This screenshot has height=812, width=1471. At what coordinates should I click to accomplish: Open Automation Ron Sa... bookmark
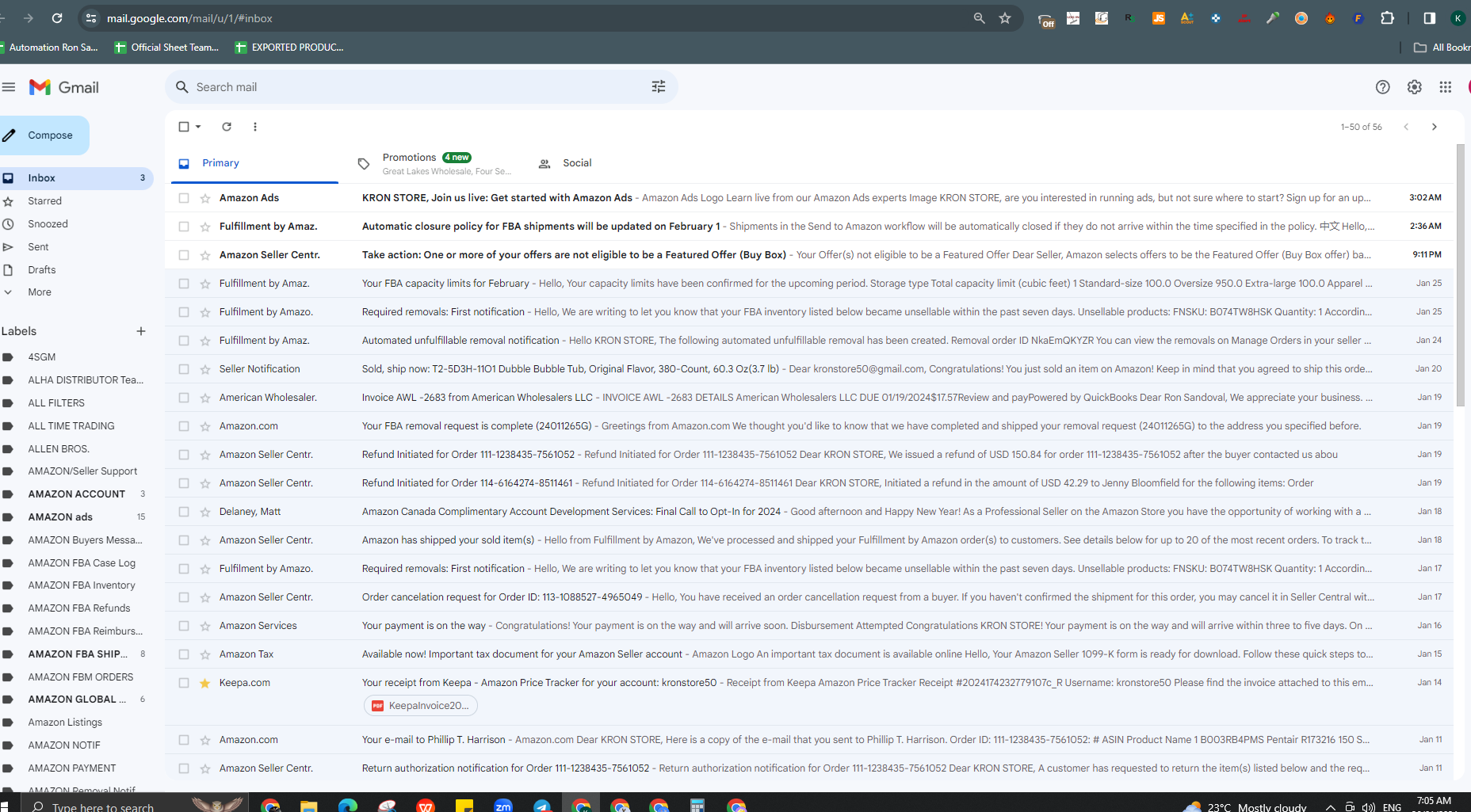pyautogui.click(x=49, y=48)
